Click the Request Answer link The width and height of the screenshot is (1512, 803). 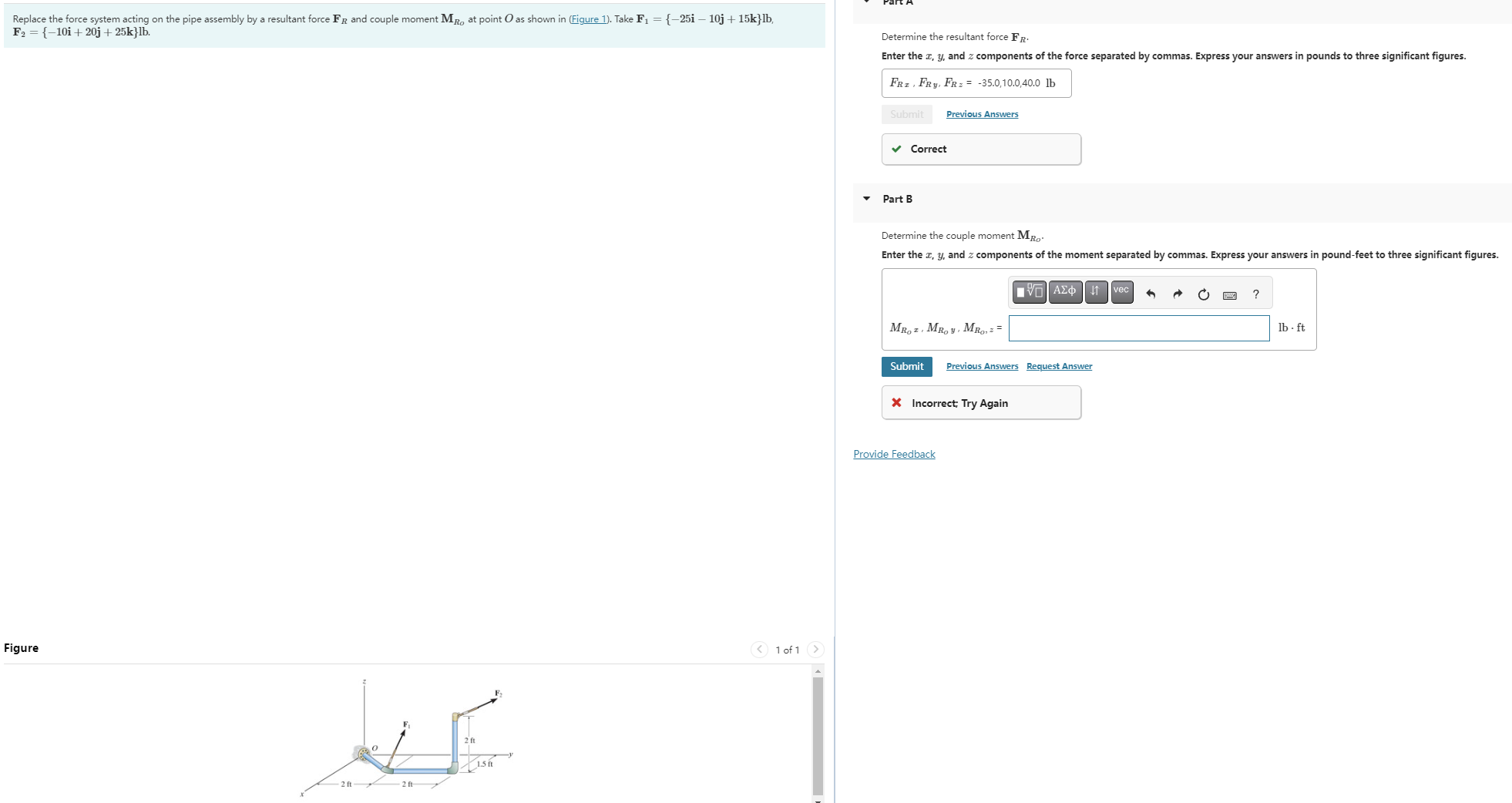tap(1059, 367)
